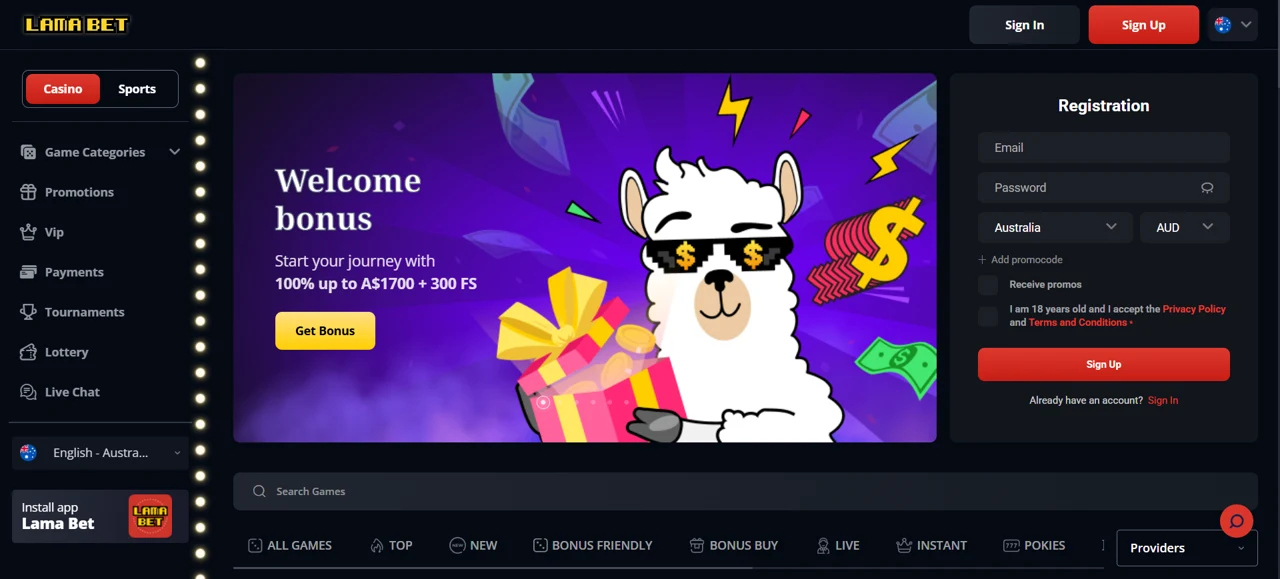Switch to the Sports toggle
Viewport: 1280px width, 579px height.
tap(137, 89)
